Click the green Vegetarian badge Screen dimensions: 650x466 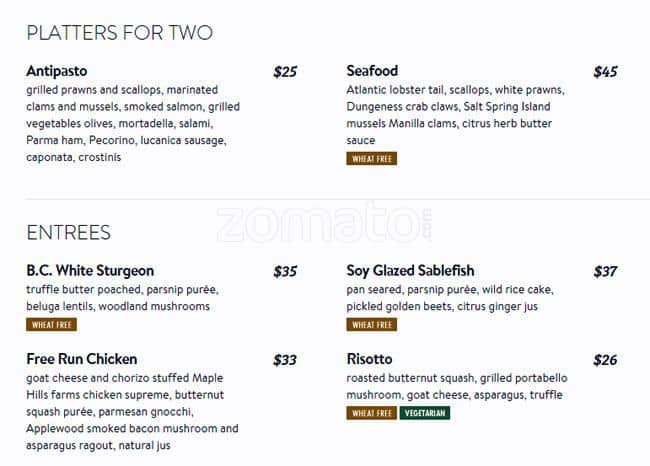click(425, 413)
